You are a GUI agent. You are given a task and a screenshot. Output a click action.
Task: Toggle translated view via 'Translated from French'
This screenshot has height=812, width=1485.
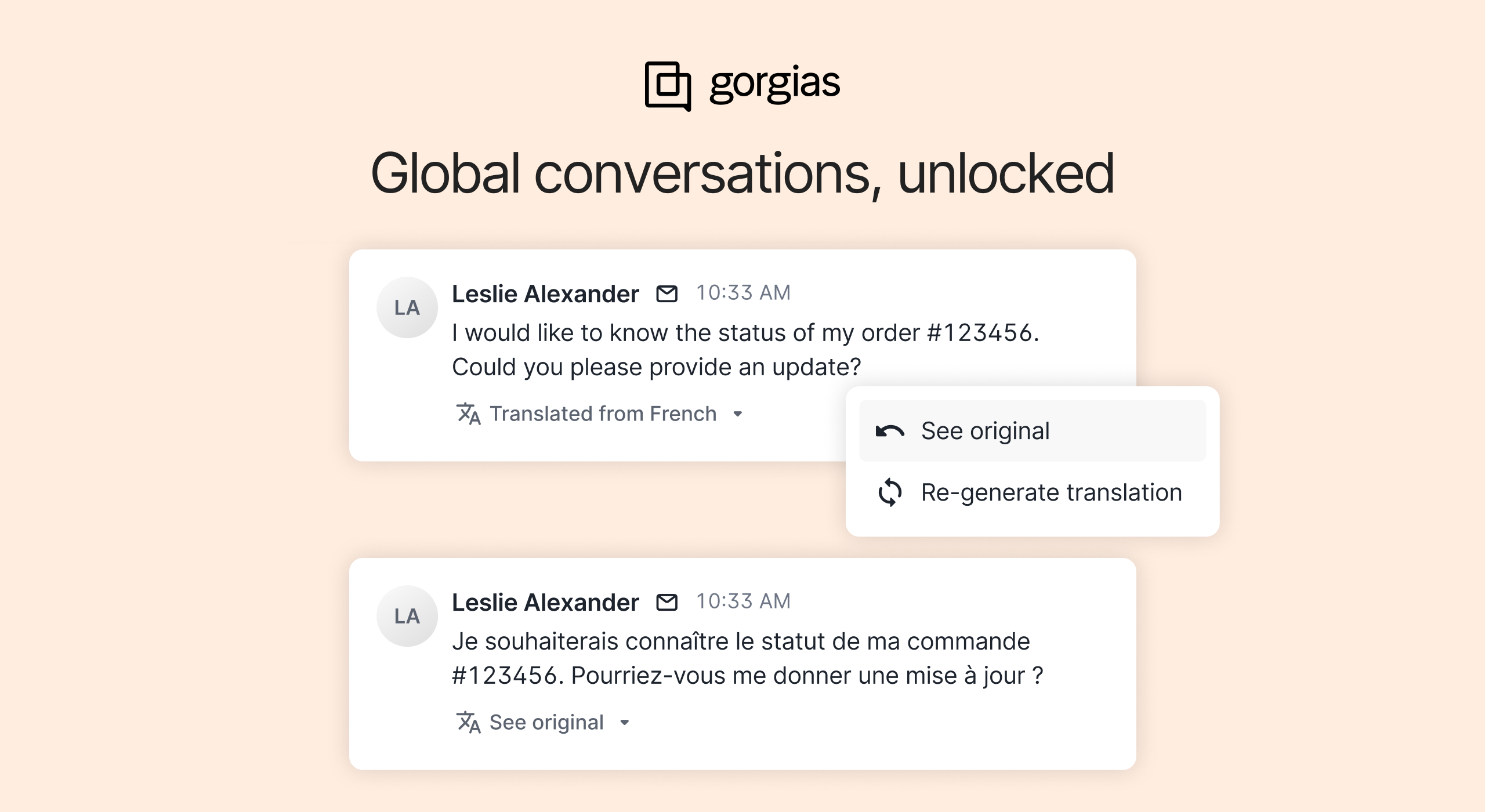click(603, 413)
